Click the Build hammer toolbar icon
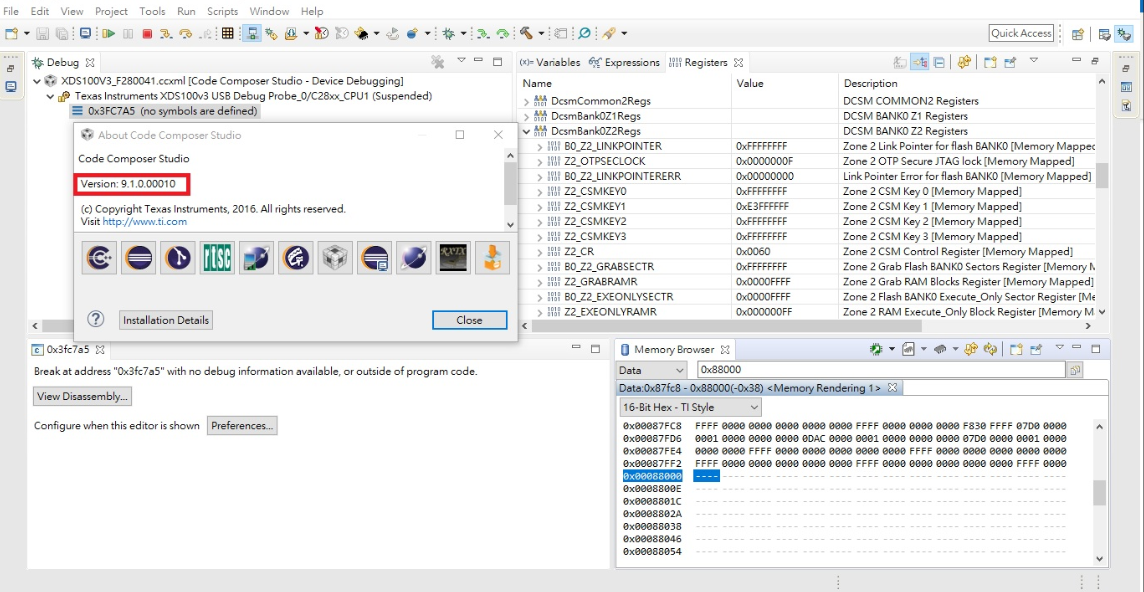This screenshot has width=1144, height=592. tap(526, 34)
